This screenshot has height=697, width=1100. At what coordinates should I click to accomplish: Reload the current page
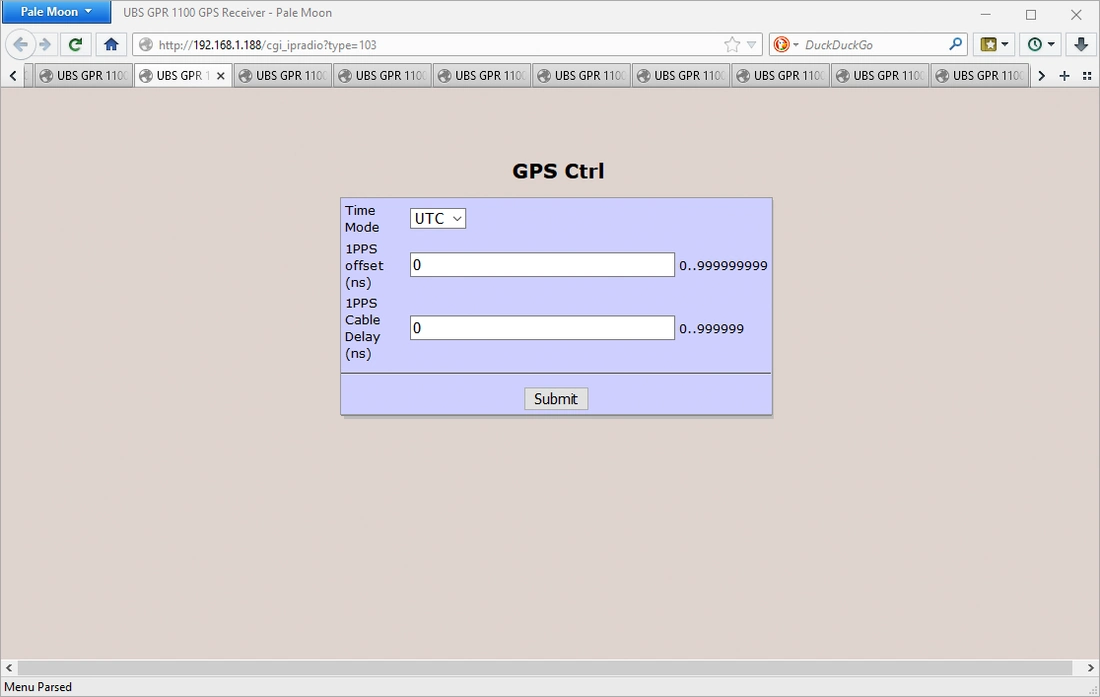pos(75,45)
